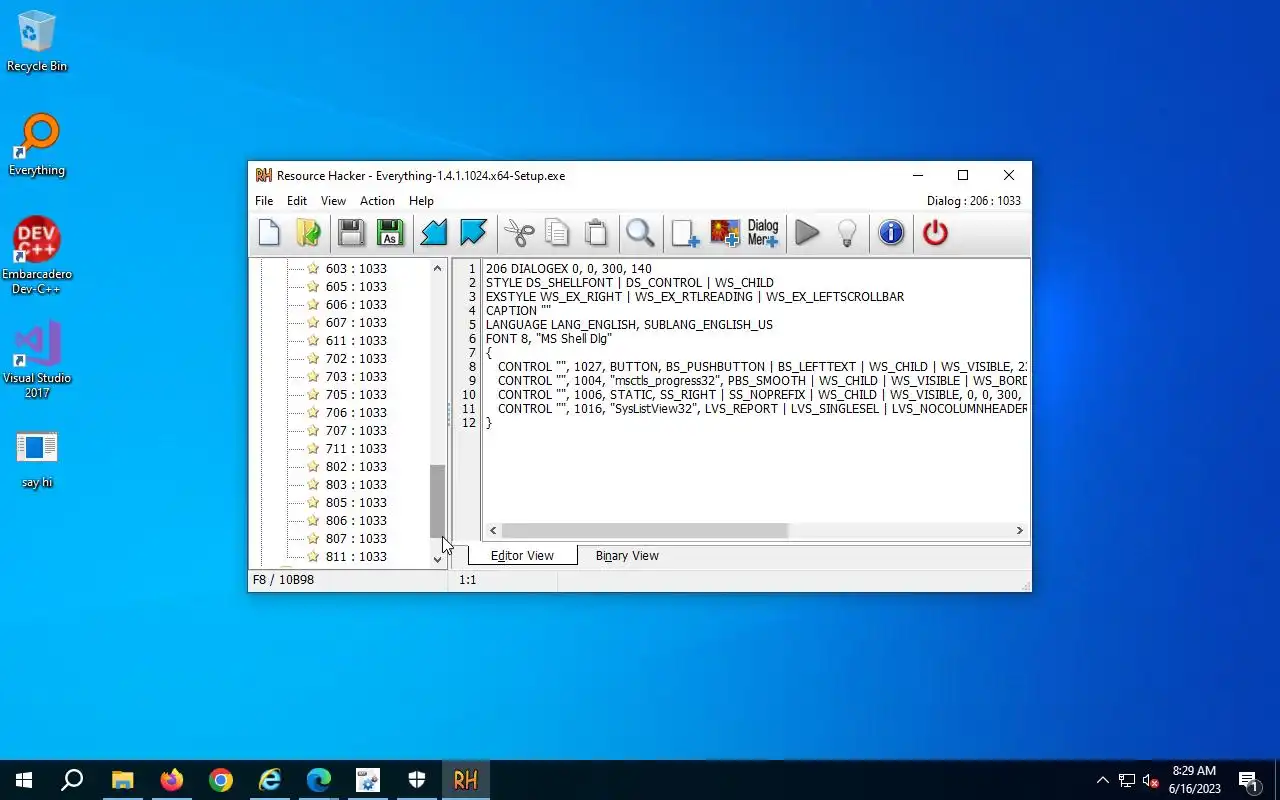This screenshot has height=800, width=1280.
Task: Click the blue arrow with the dark corner
Action: pos(434,233)
